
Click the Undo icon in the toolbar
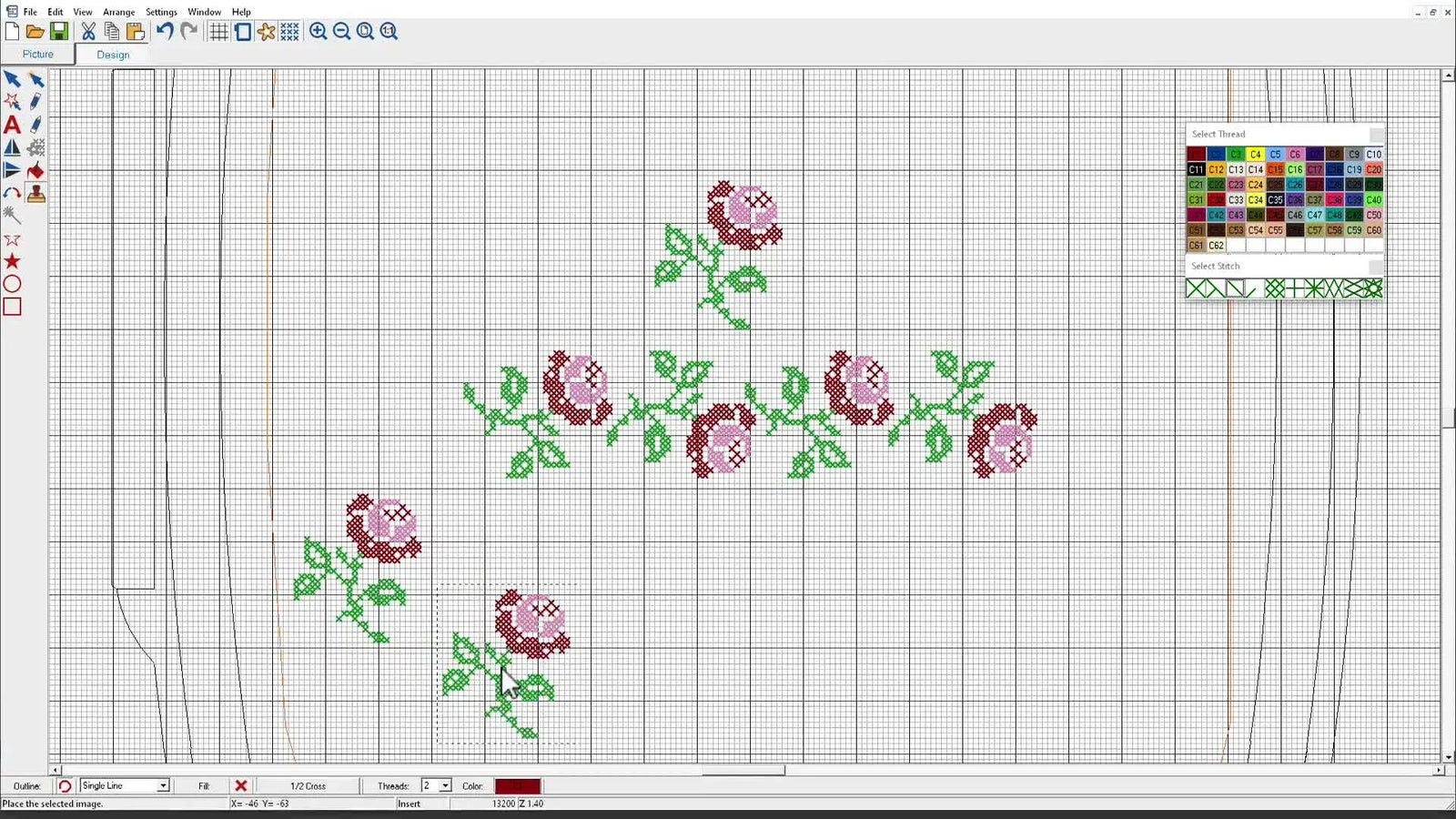164,32
